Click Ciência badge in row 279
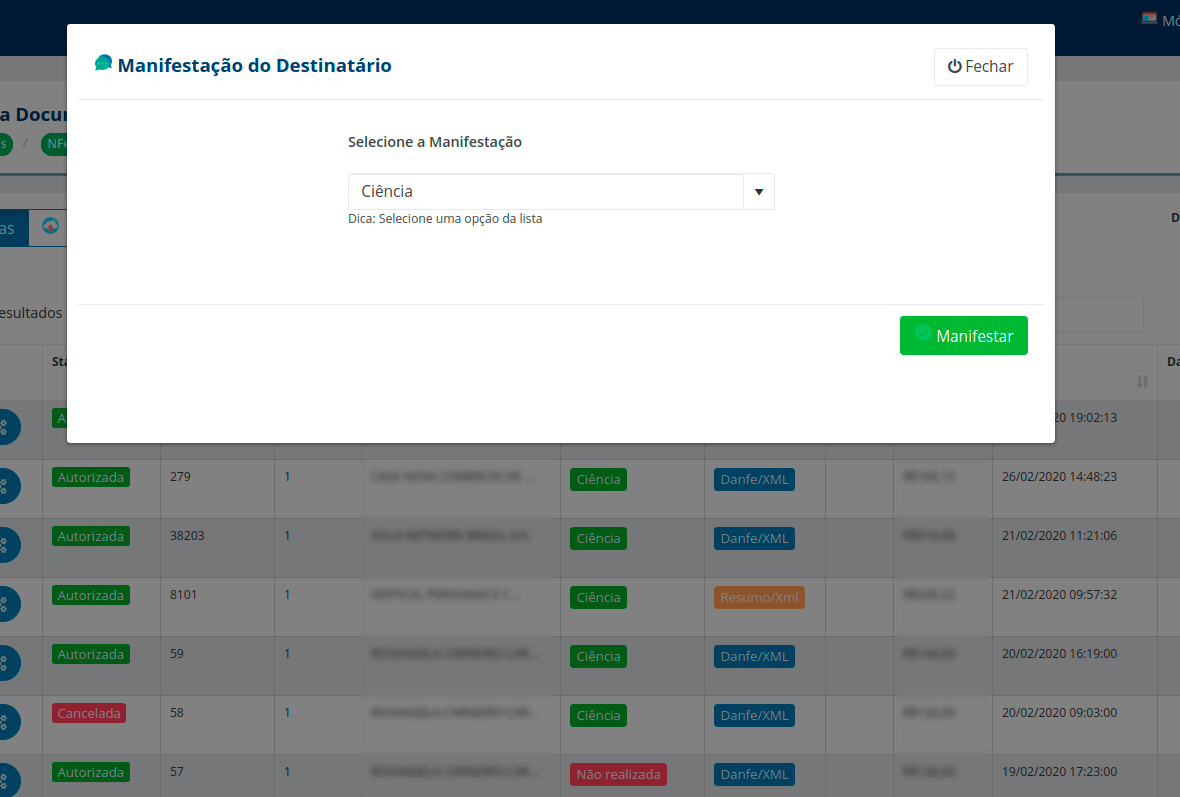Viewport: 1180px width, 797px height. click(598, 479)
